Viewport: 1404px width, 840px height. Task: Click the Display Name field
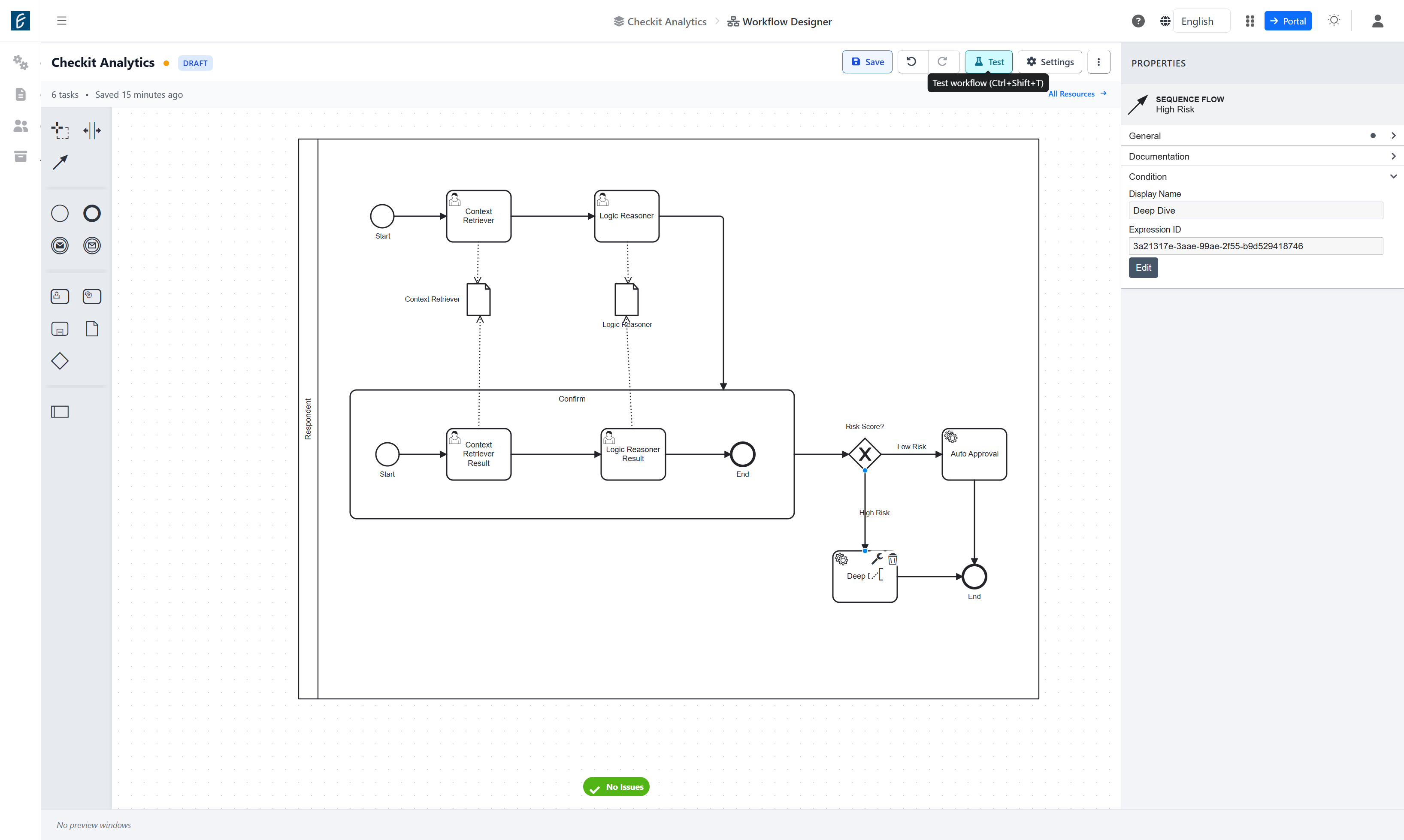(x=1256, y=211)
